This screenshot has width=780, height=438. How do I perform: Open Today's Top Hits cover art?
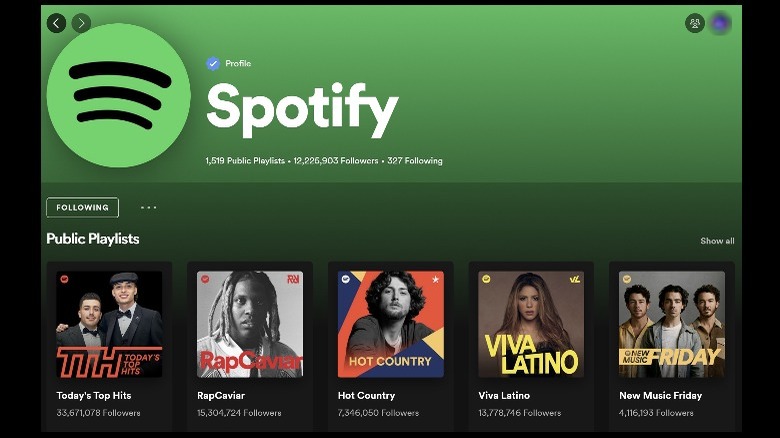tap(109, 324)
